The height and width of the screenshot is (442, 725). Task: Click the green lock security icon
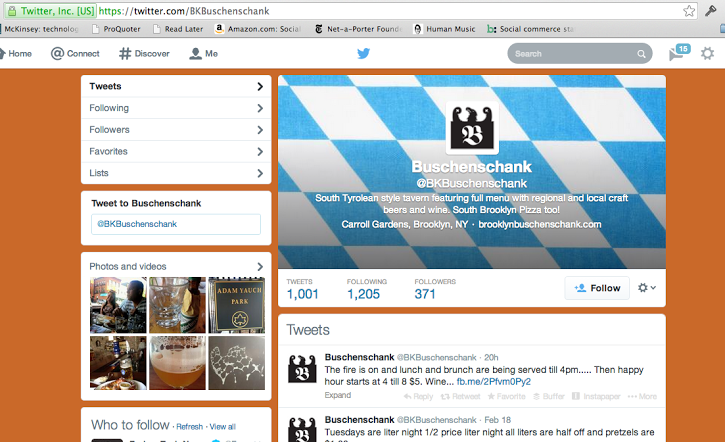pyautogui.click(x=12, y=11)
